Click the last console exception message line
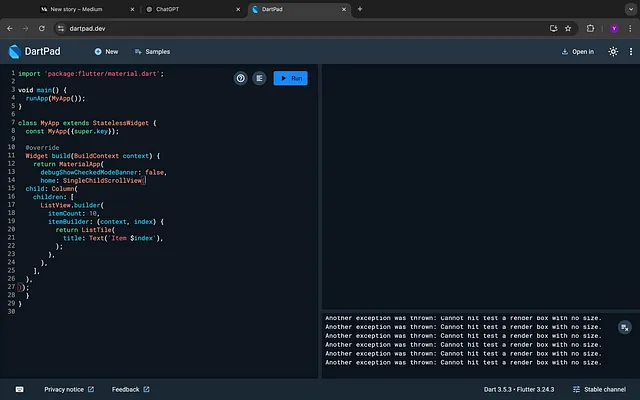 463,362
